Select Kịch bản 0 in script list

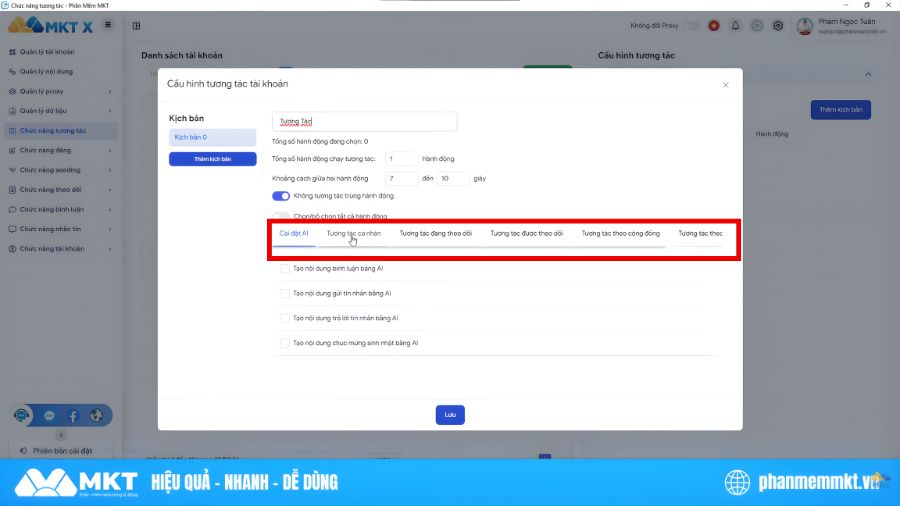tap(212, 138)
